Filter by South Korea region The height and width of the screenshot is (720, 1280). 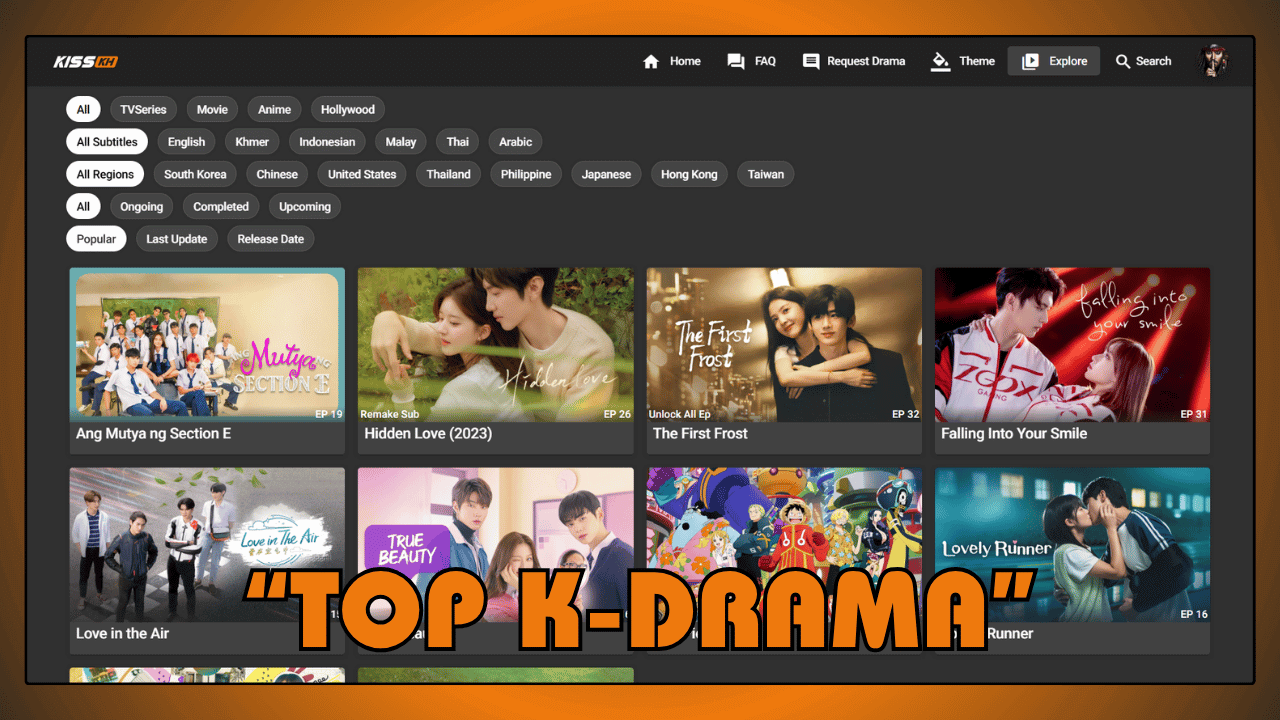[x=195, y=174]
